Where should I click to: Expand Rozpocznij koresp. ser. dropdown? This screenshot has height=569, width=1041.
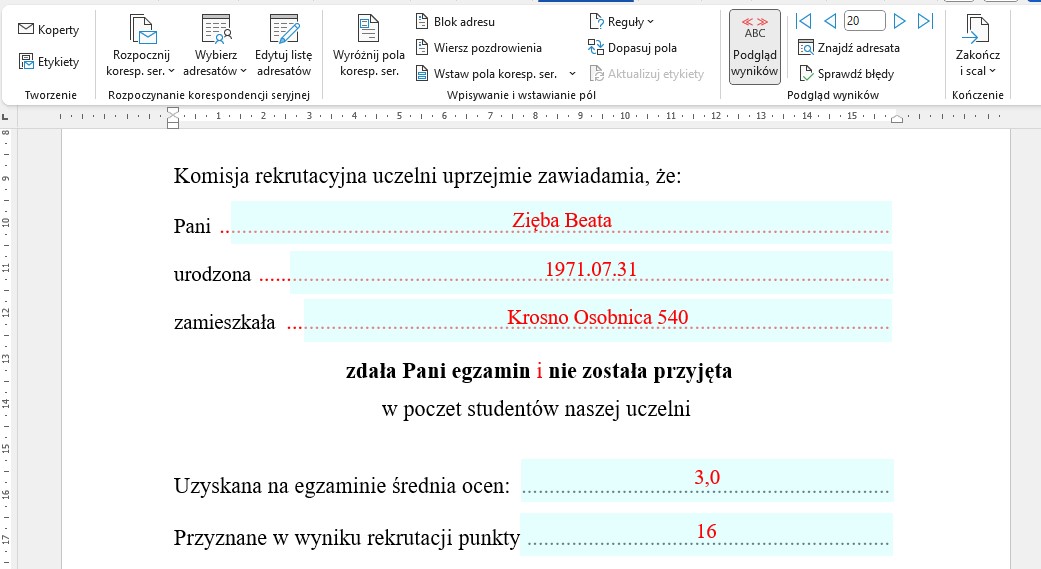pos(140,71)
